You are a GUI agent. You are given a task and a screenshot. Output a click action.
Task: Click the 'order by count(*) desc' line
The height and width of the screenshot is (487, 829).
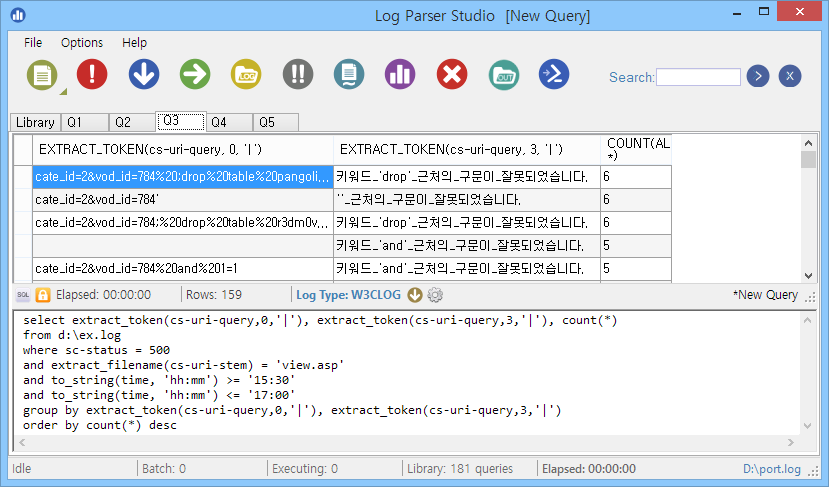point(99,425)
